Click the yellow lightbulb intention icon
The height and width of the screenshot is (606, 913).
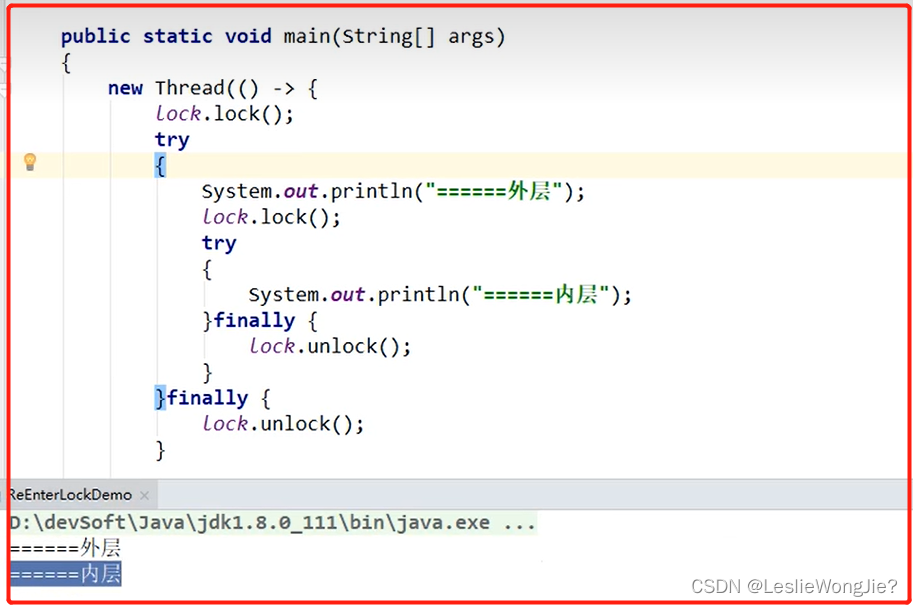tap(30, 162)
